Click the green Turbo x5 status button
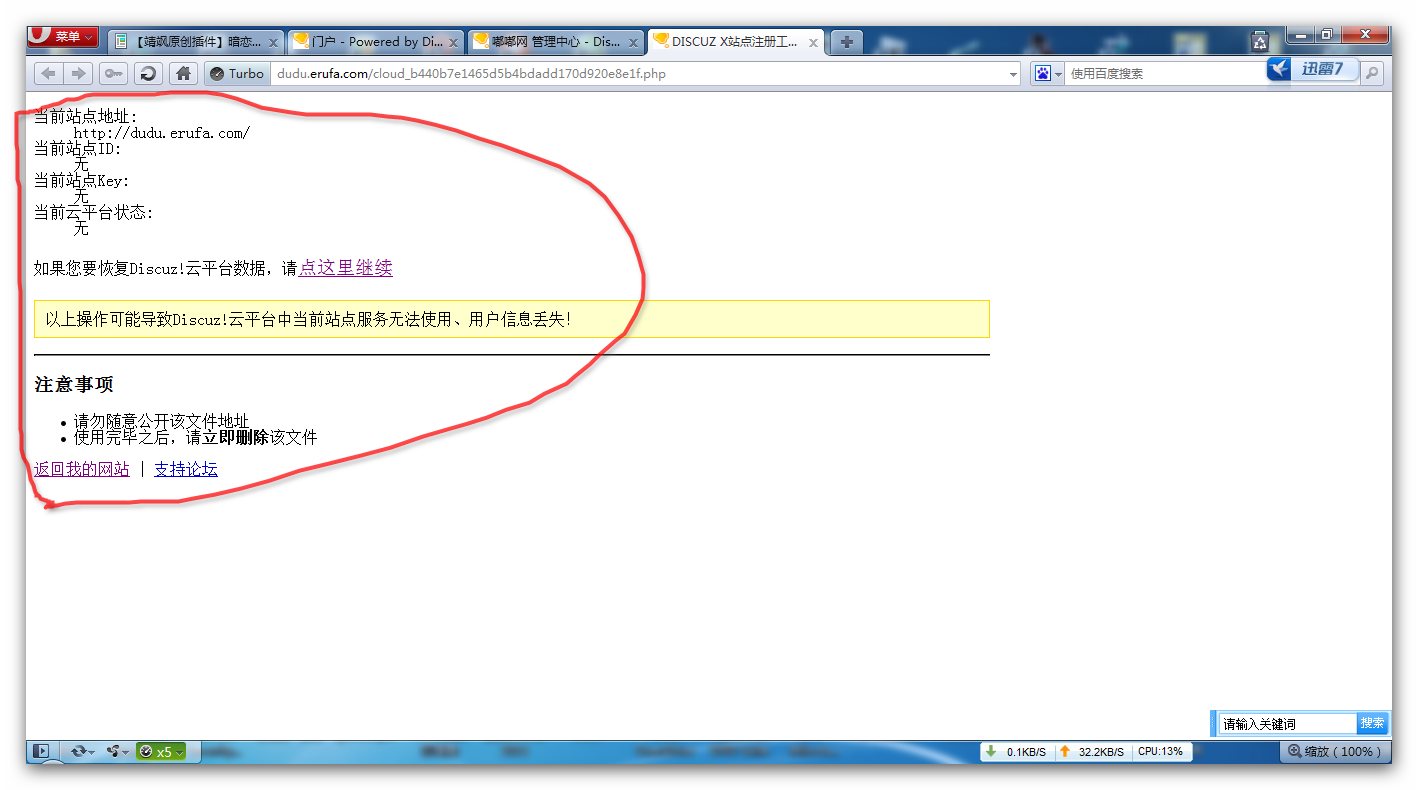Viewport: 1418px width, 790px height. [161, 752]
